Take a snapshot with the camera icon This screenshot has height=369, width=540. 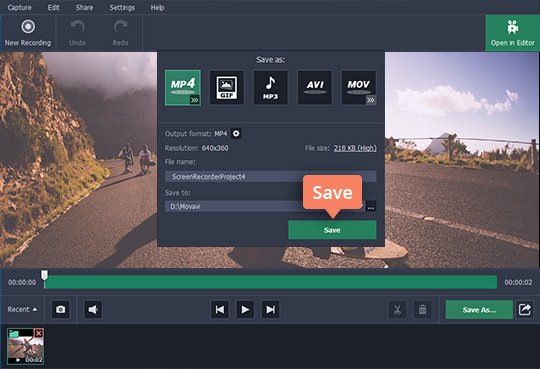click(61, 309)
